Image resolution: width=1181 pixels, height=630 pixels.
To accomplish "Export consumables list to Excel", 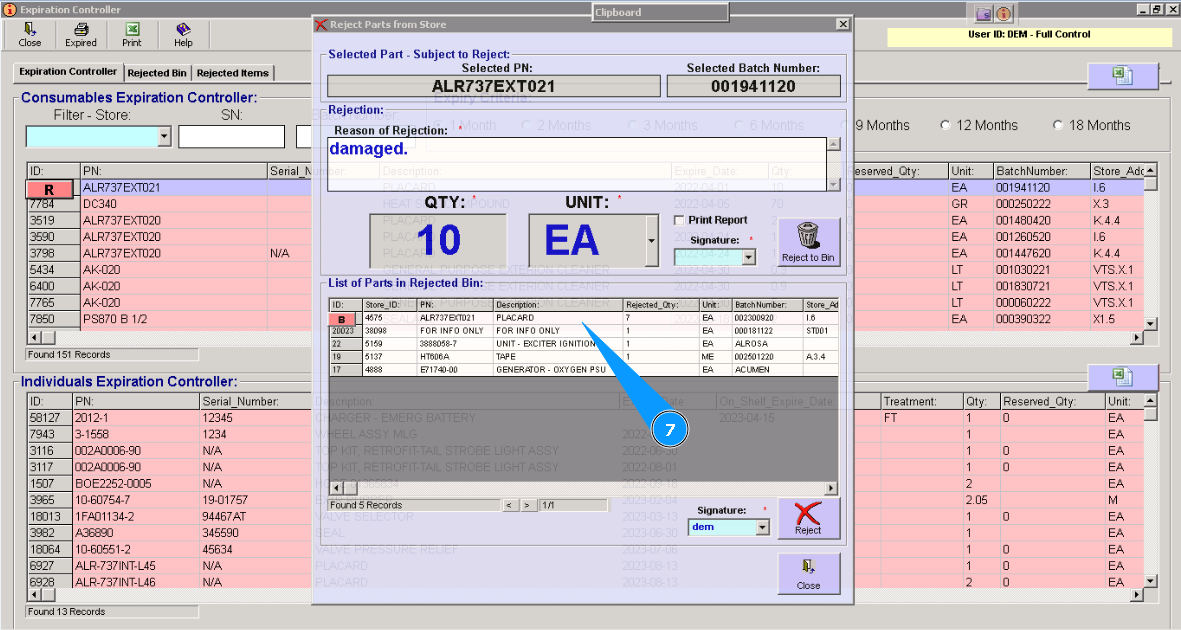I will point(1122,75).
